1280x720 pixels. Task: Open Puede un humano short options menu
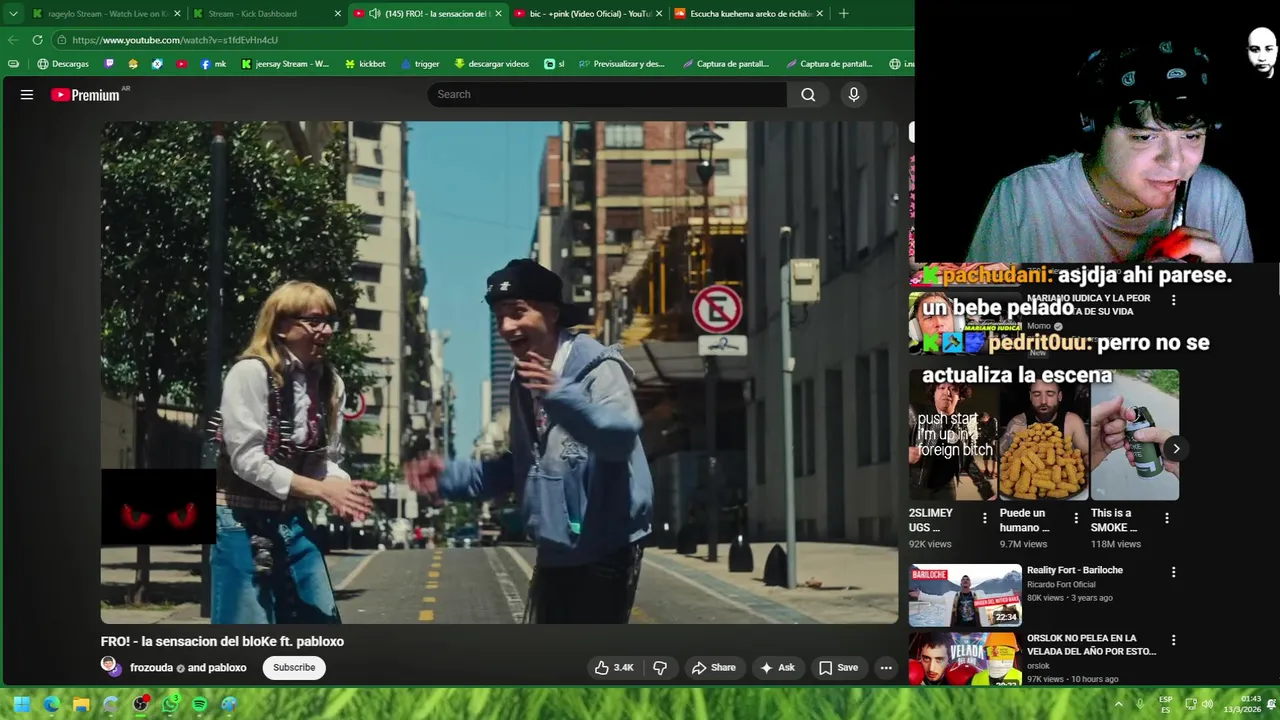click(x=1076, y=518)
